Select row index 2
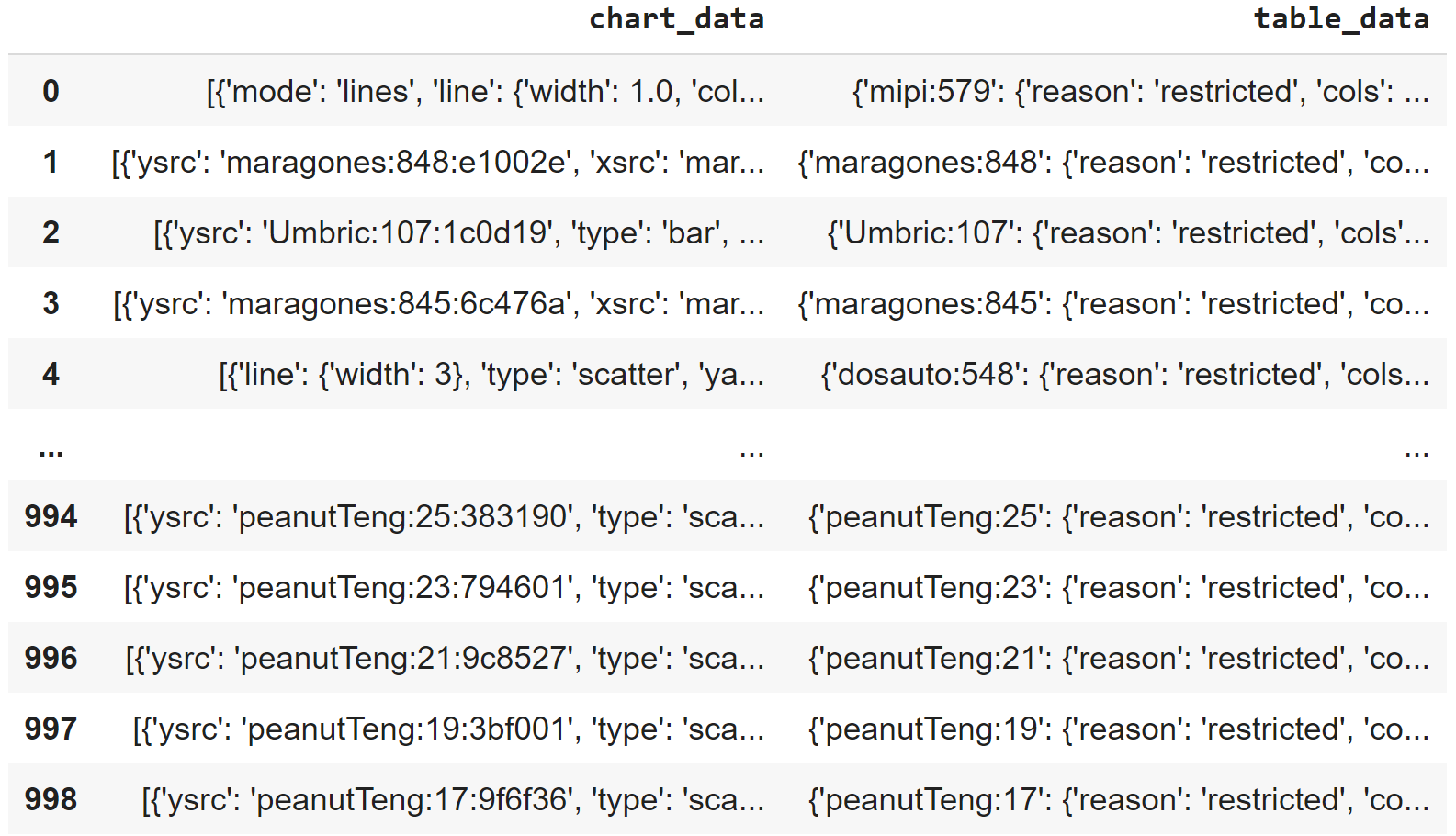The height and width of the screenshot is (836, 1456). (x=51, y=232)
